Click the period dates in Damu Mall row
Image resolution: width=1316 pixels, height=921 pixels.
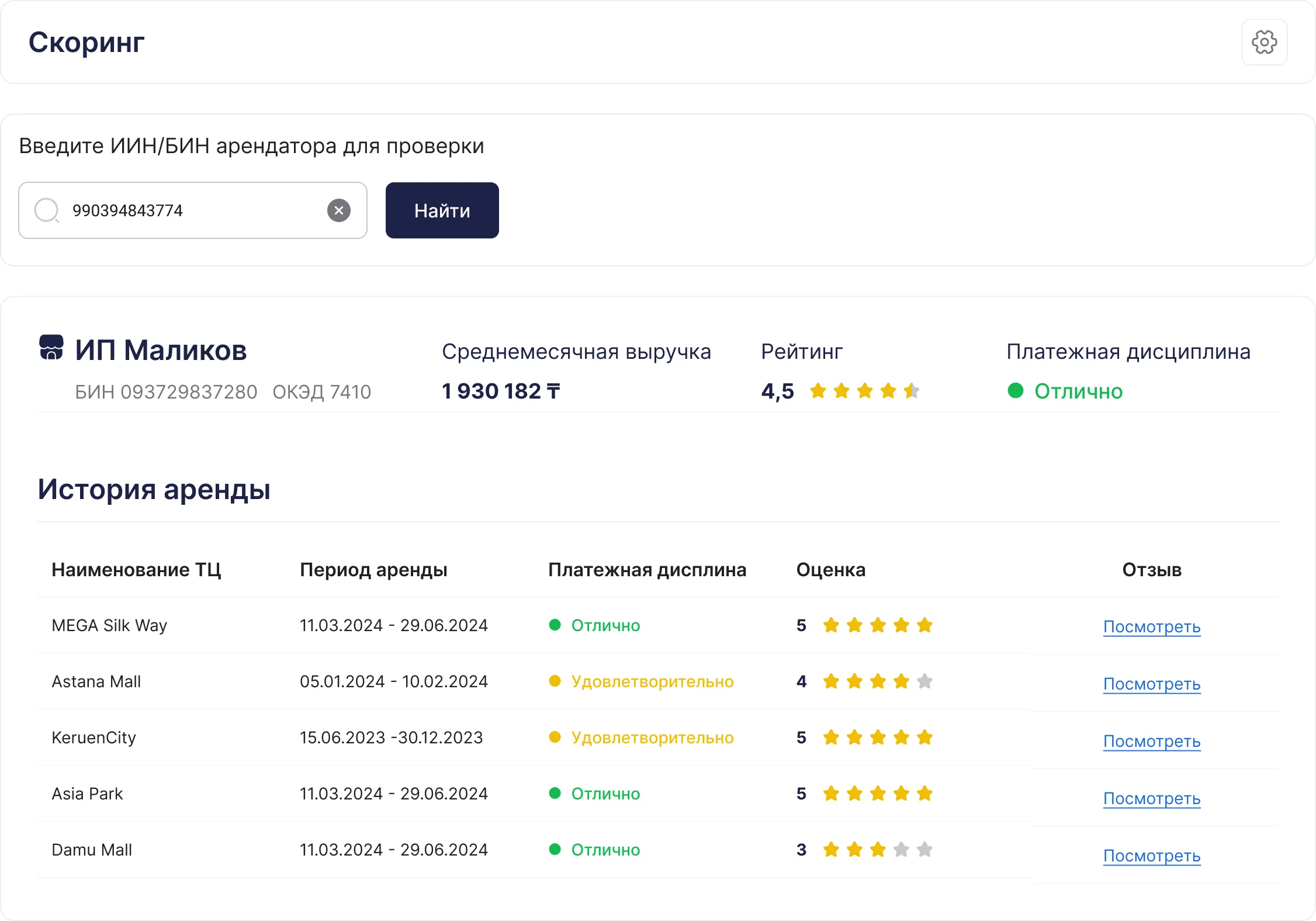(x=394, y=850)
